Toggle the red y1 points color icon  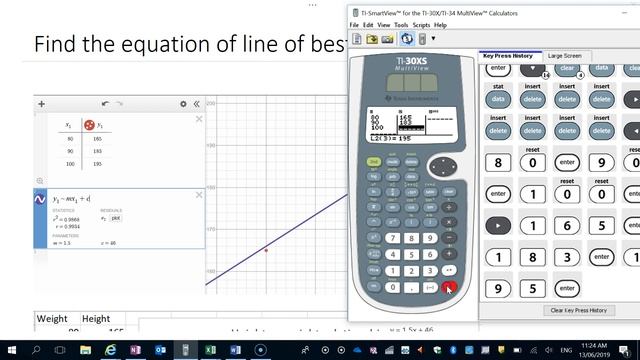89,125
